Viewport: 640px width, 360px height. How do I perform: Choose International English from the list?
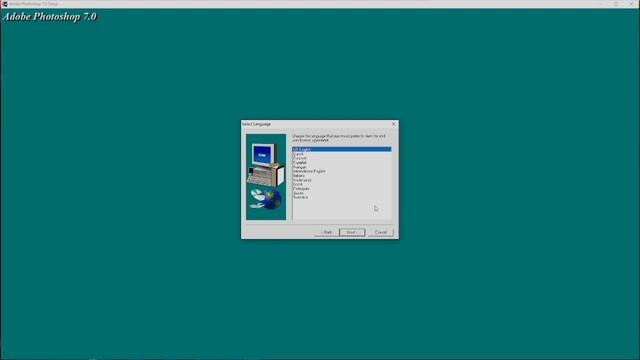pos(309,171)
